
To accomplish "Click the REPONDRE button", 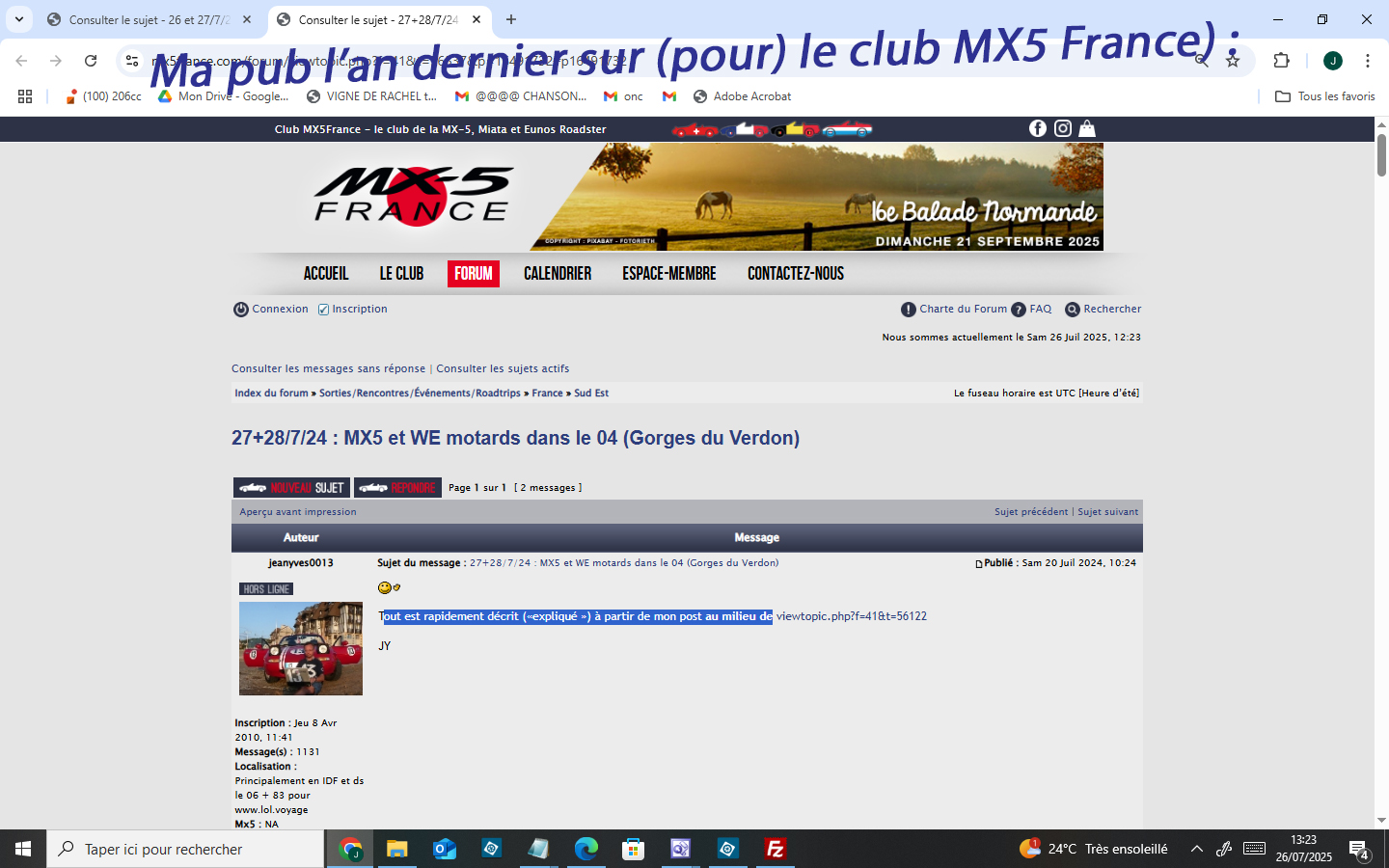I will coord(397,488).
